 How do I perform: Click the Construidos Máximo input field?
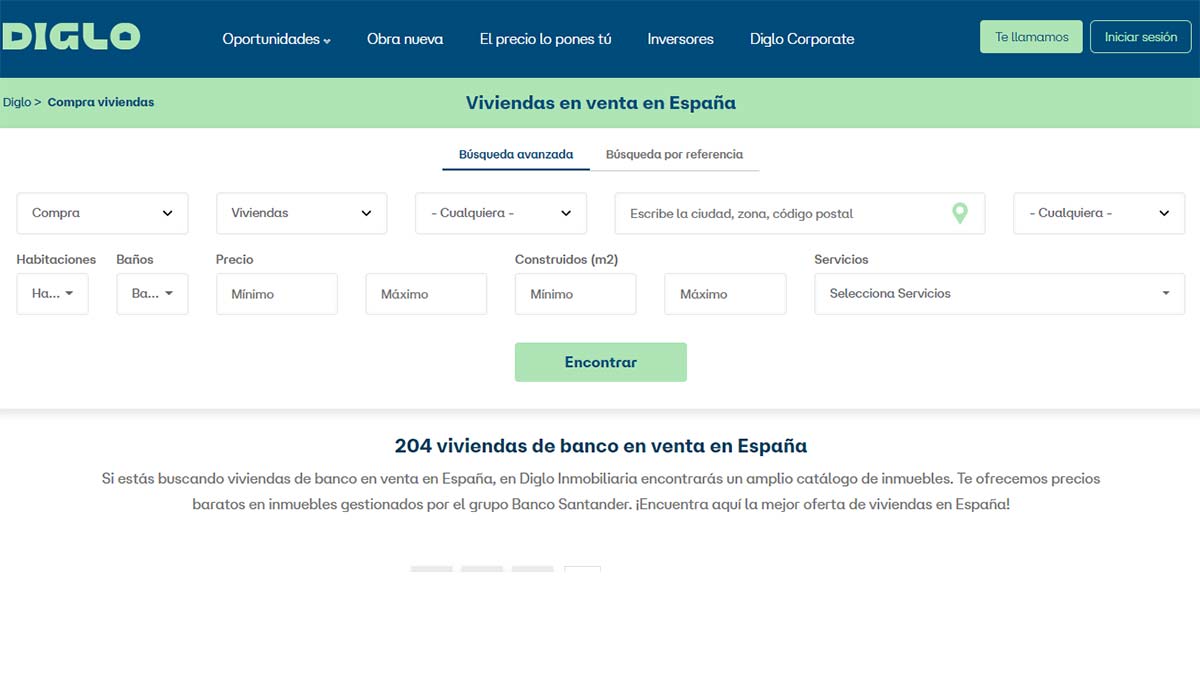click(725, 294)
